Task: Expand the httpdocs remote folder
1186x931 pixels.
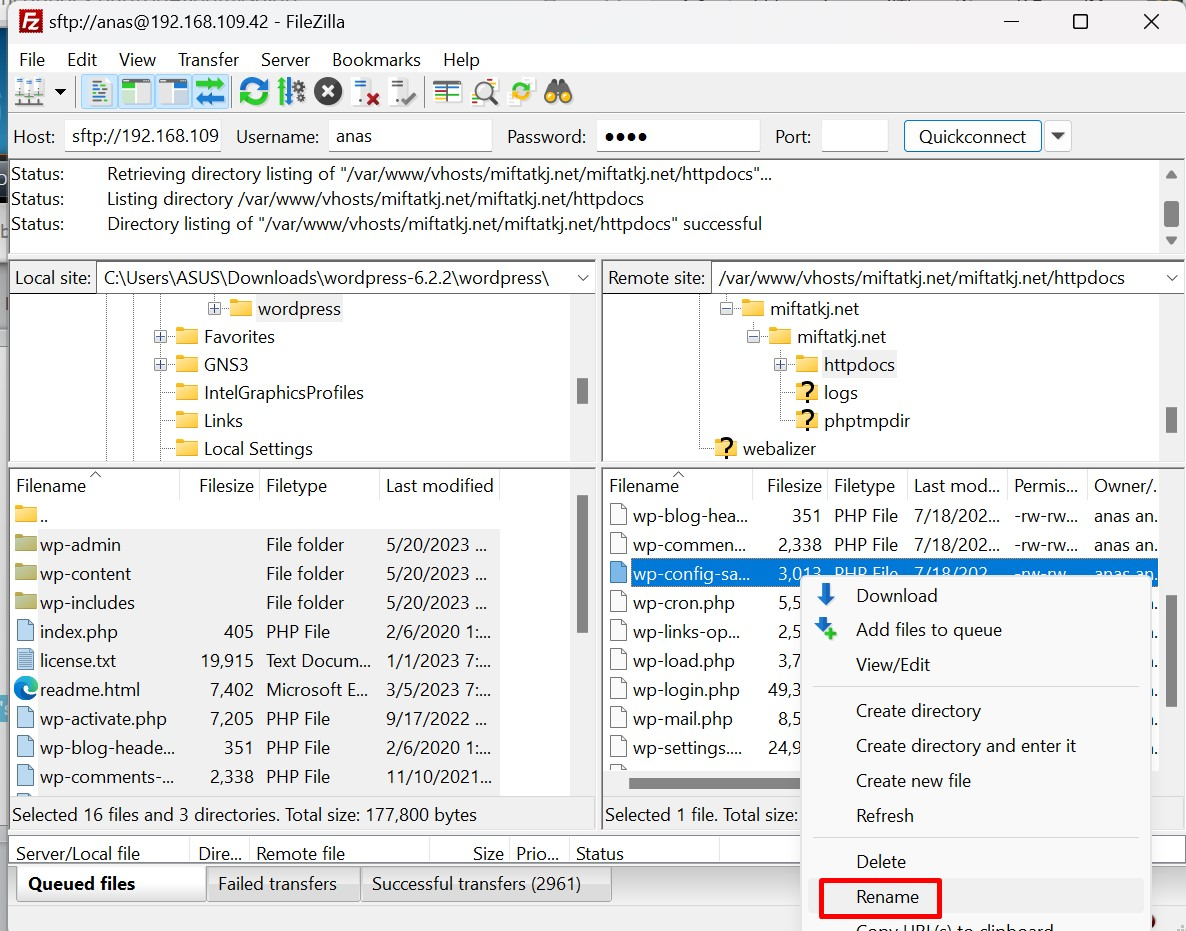Action: tap(781, 365)
